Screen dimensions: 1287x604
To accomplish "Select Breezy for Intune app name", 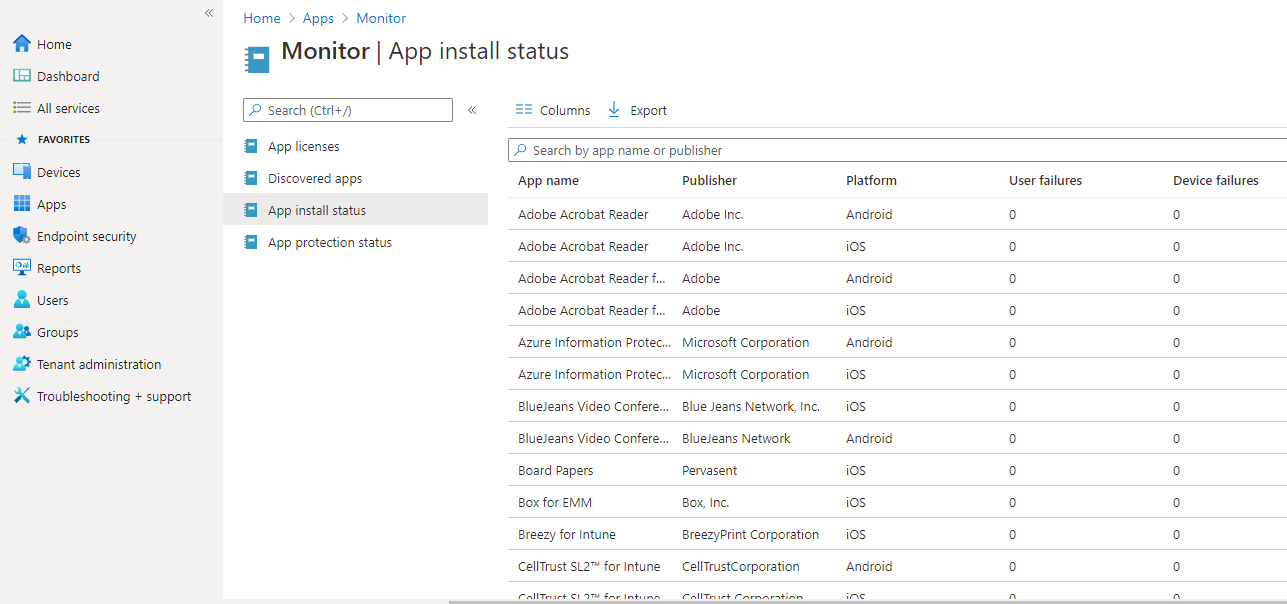I will click(567, 534).
